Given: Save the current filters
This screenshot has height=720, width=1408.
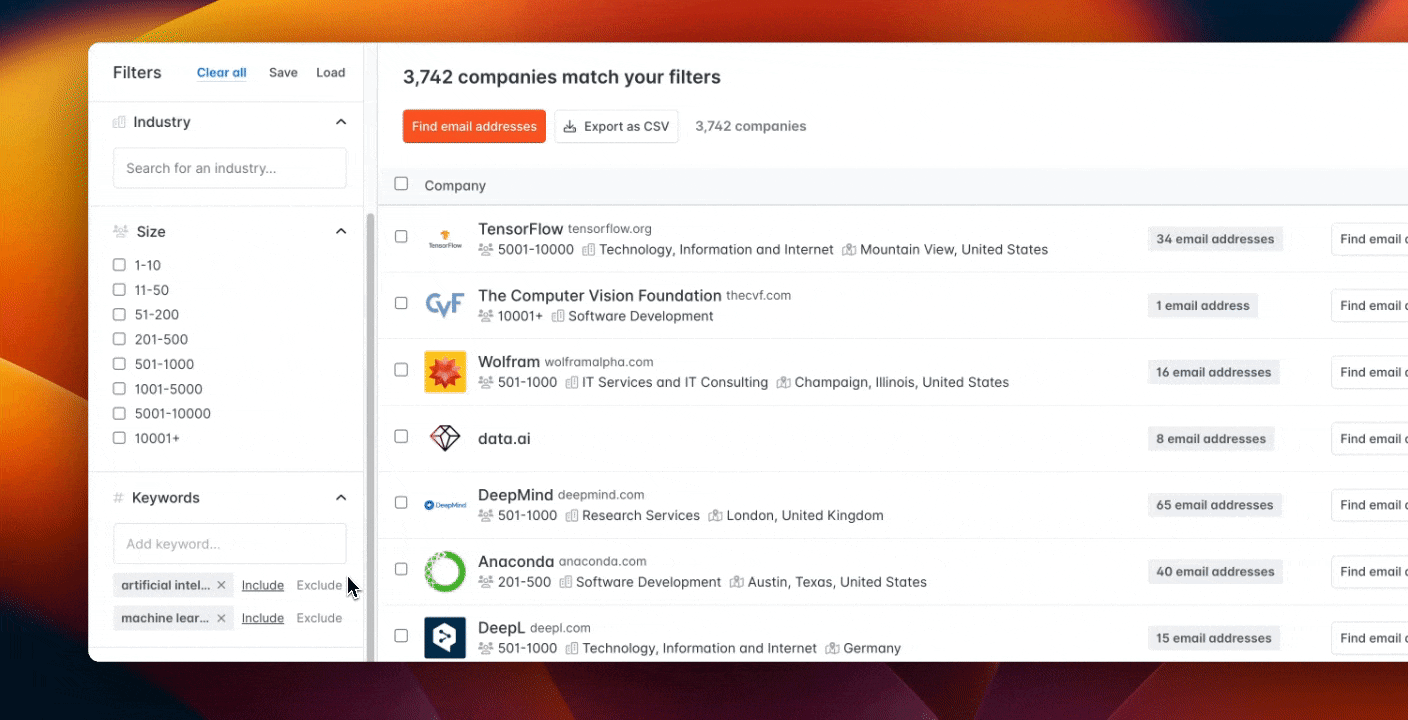Looking at the screenshot, I should [x=283, y=73].
